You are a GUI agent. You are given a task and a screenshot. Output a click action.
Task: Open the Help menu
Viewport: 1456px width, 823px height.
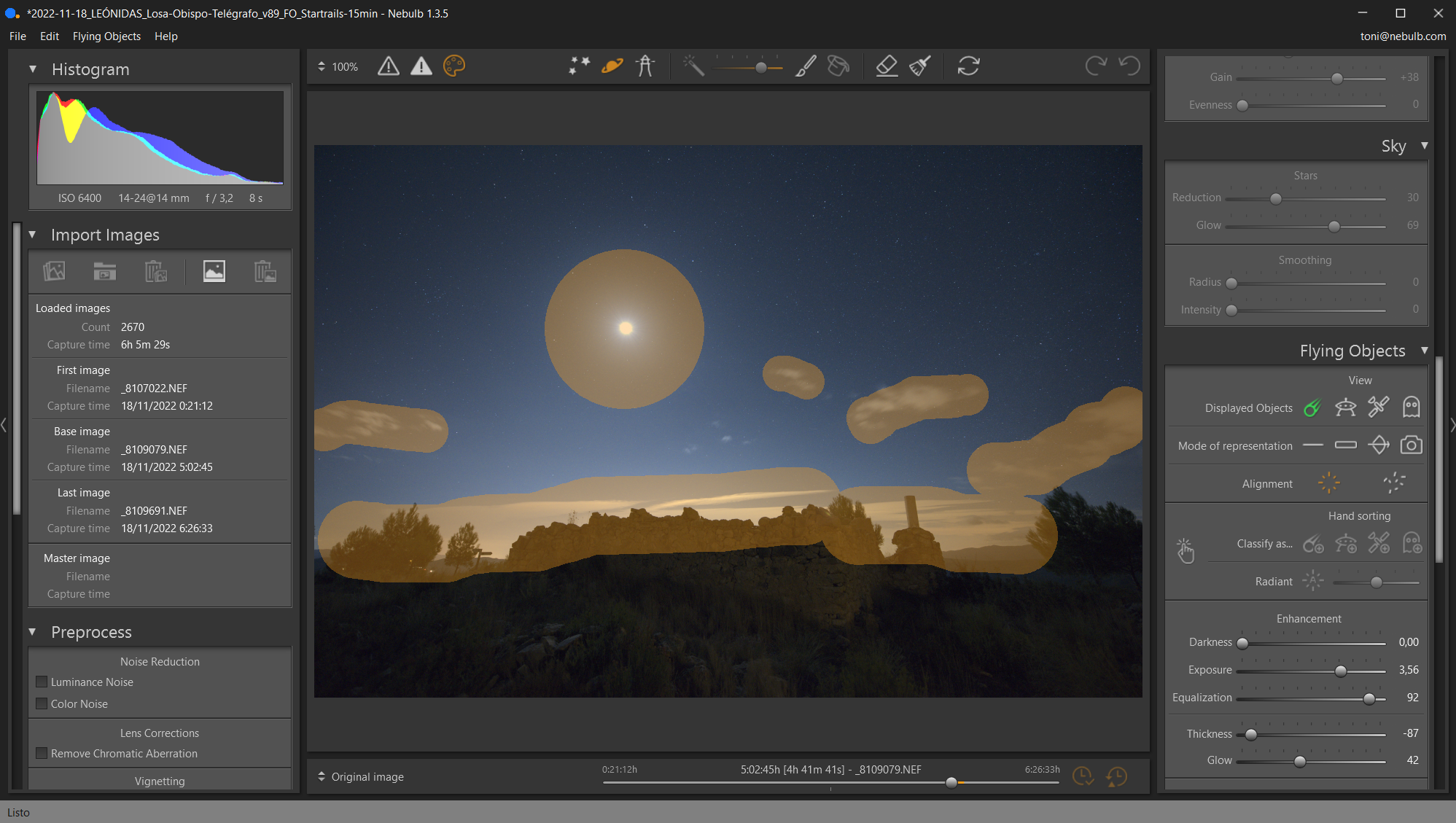166,36
